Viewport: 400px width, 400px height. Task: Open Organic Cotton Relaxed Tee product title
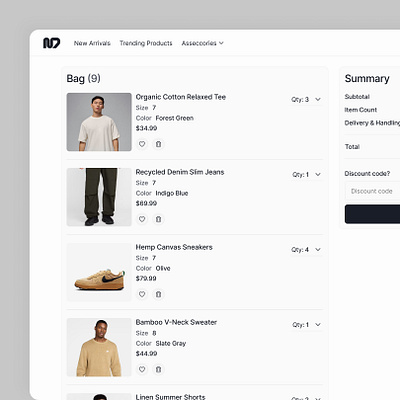pyautogui.click(x=181, y=97)
